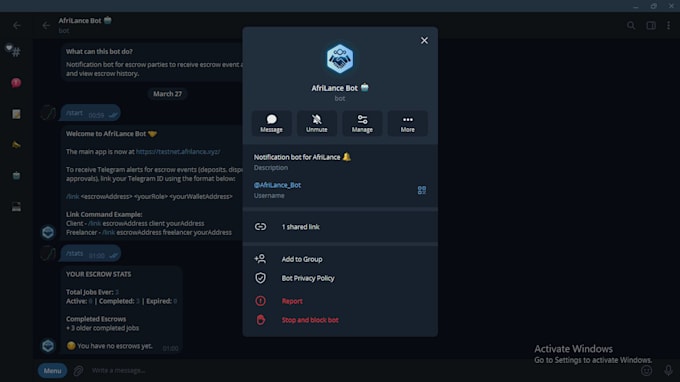Open the 1 shared link entry
Screen dimensions: 680x382
coord(340,227)
